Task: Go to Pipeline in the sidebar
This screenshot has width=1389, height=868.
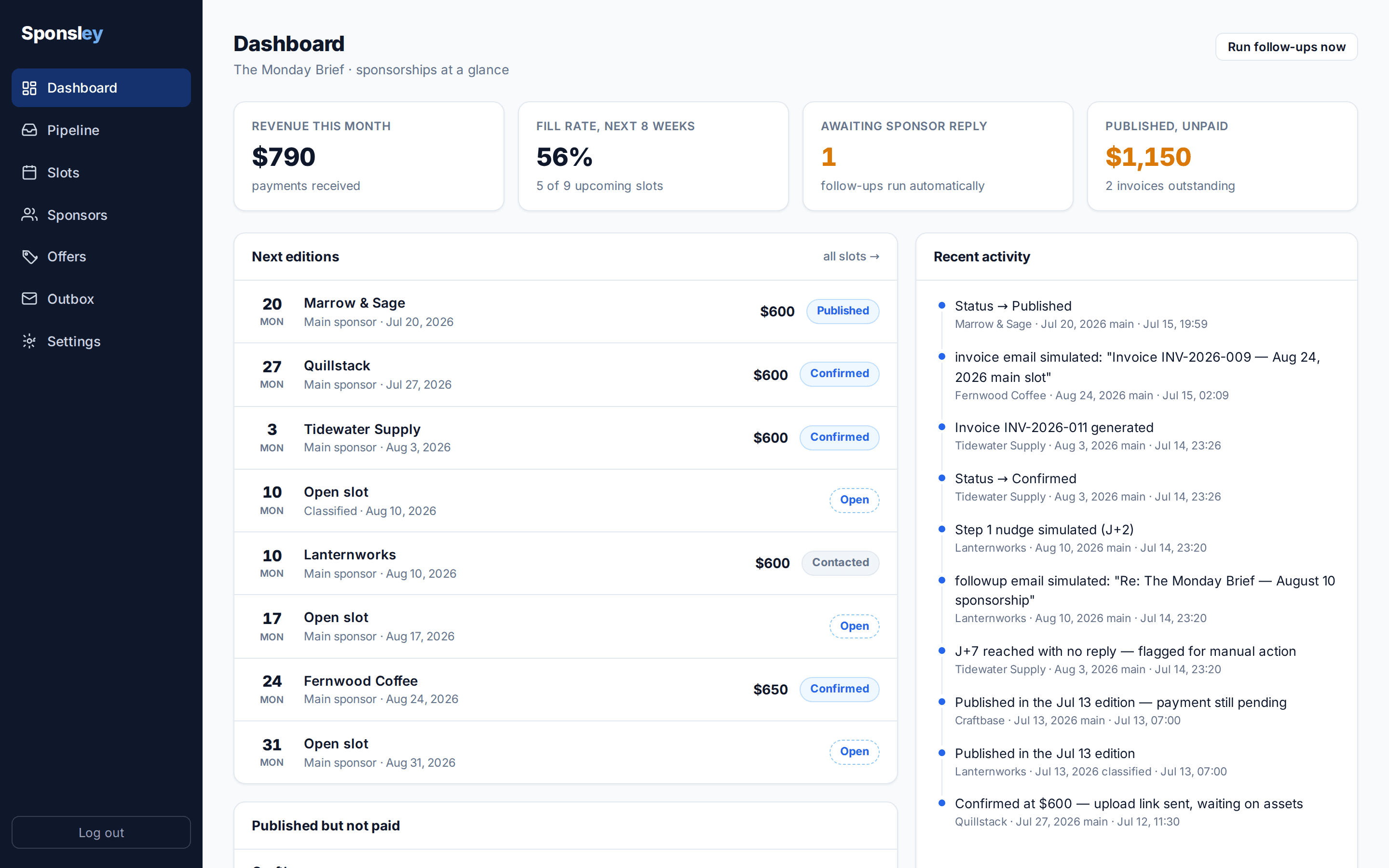Action: [x=101, y=130]
